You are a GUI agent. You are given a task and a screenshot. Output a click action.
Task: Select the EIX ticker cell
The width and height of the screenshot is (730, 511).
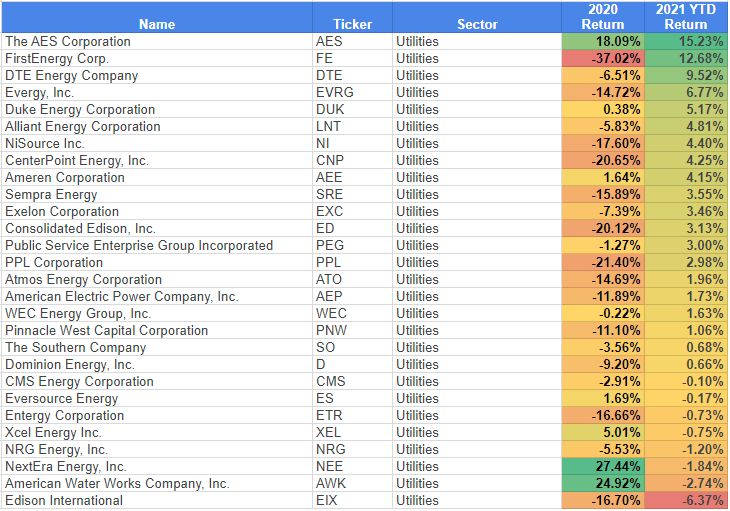pos(352,501)
